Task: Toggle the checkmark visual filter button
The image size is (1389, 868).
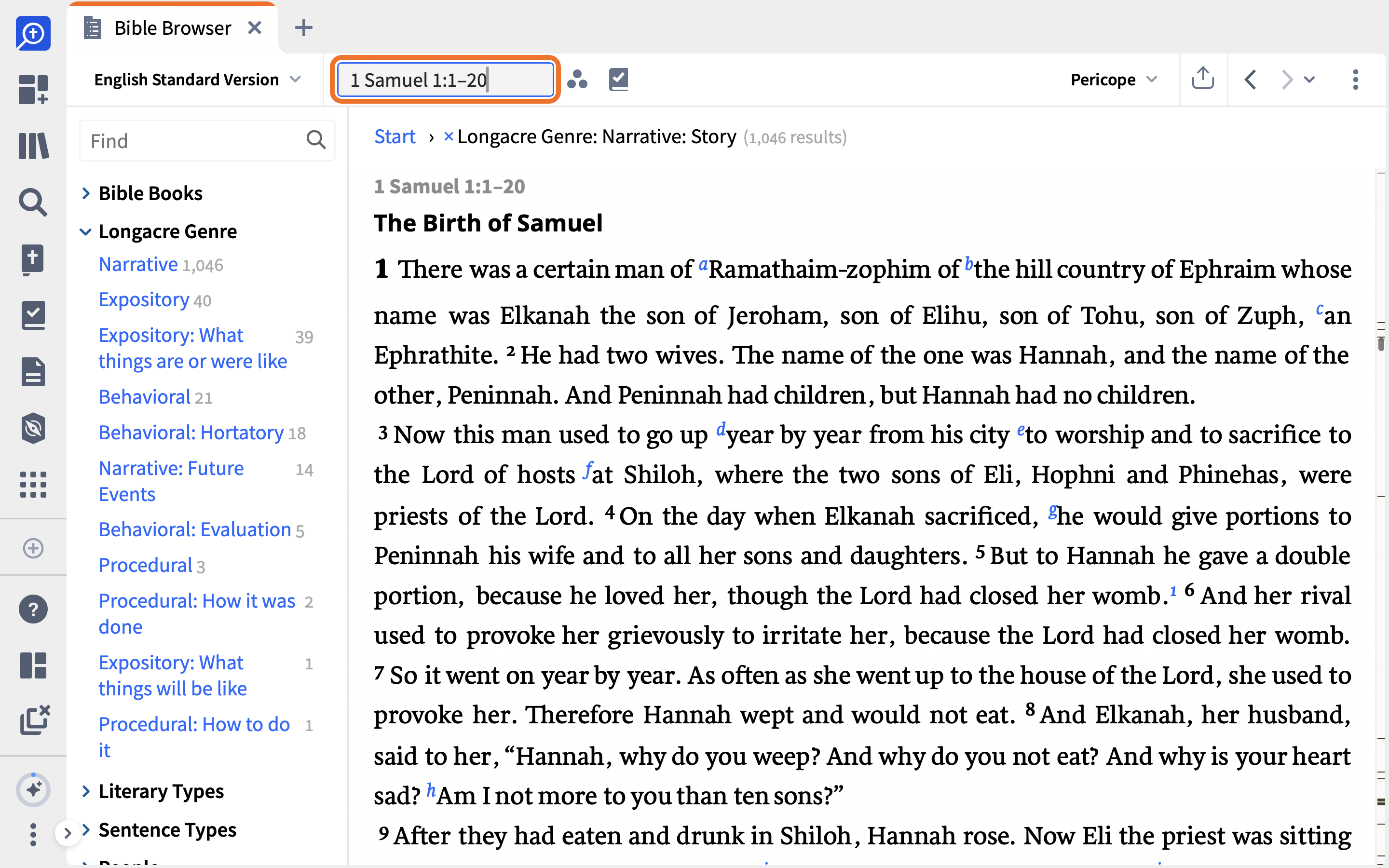Action: point(618,79)
